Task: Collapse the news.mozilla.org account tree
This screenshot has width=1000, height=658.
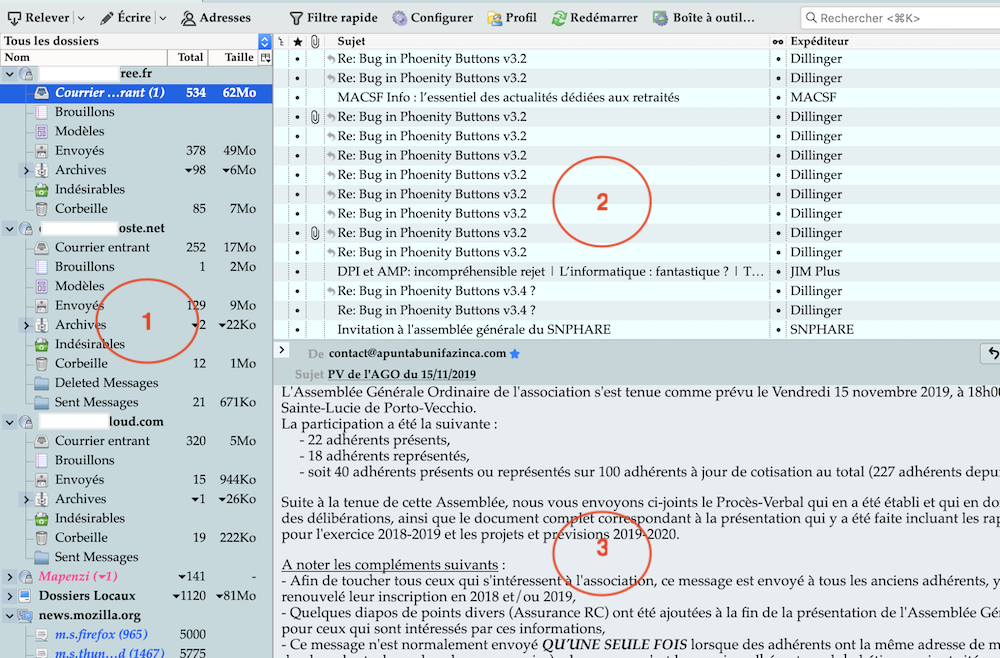Action: (x=10, y=616)
